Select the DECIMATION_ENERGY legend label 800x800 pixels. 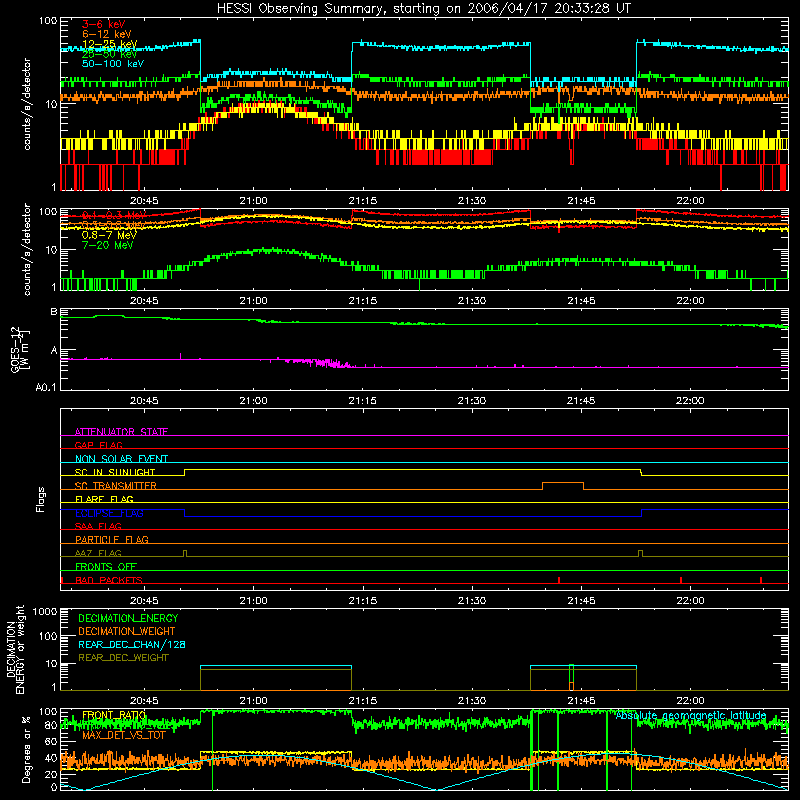pos(128,618)
